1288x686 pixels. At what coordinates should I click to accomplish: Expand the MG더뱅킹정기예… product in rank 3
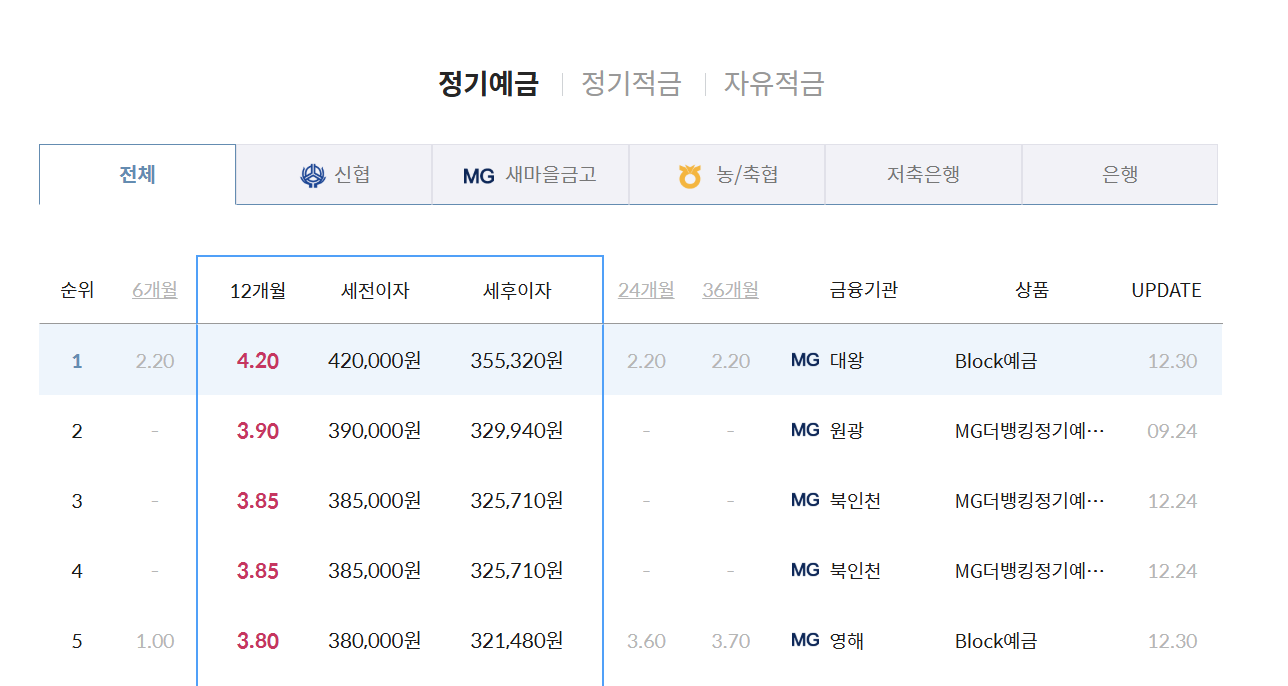point(1030,500)
